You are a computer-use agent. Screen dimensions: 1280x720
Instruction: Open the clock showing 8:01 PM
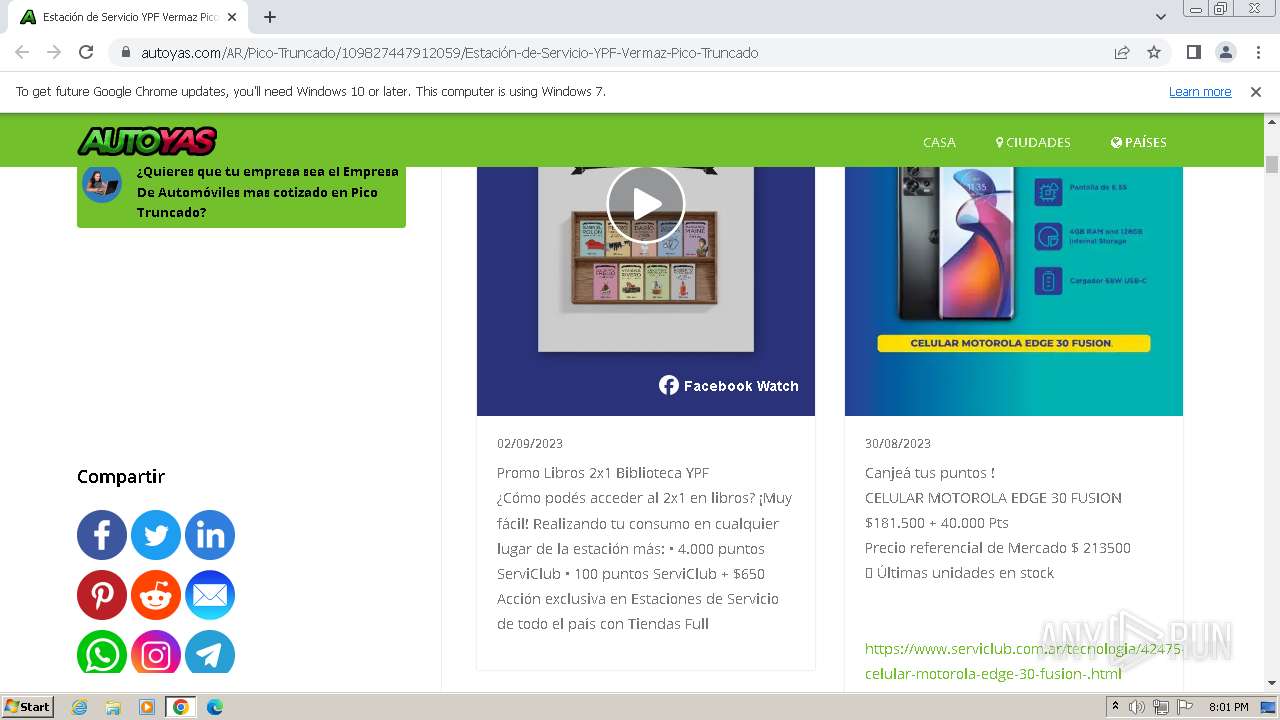[1228, 707]
